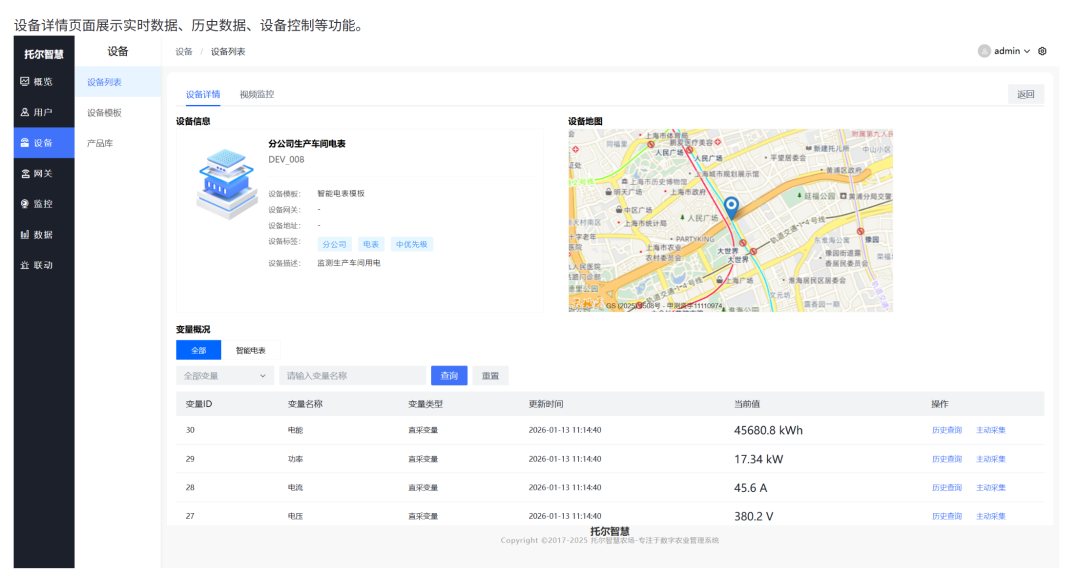
Task: Click the 17.34 kW current value
Action: [x=758, y=459]
